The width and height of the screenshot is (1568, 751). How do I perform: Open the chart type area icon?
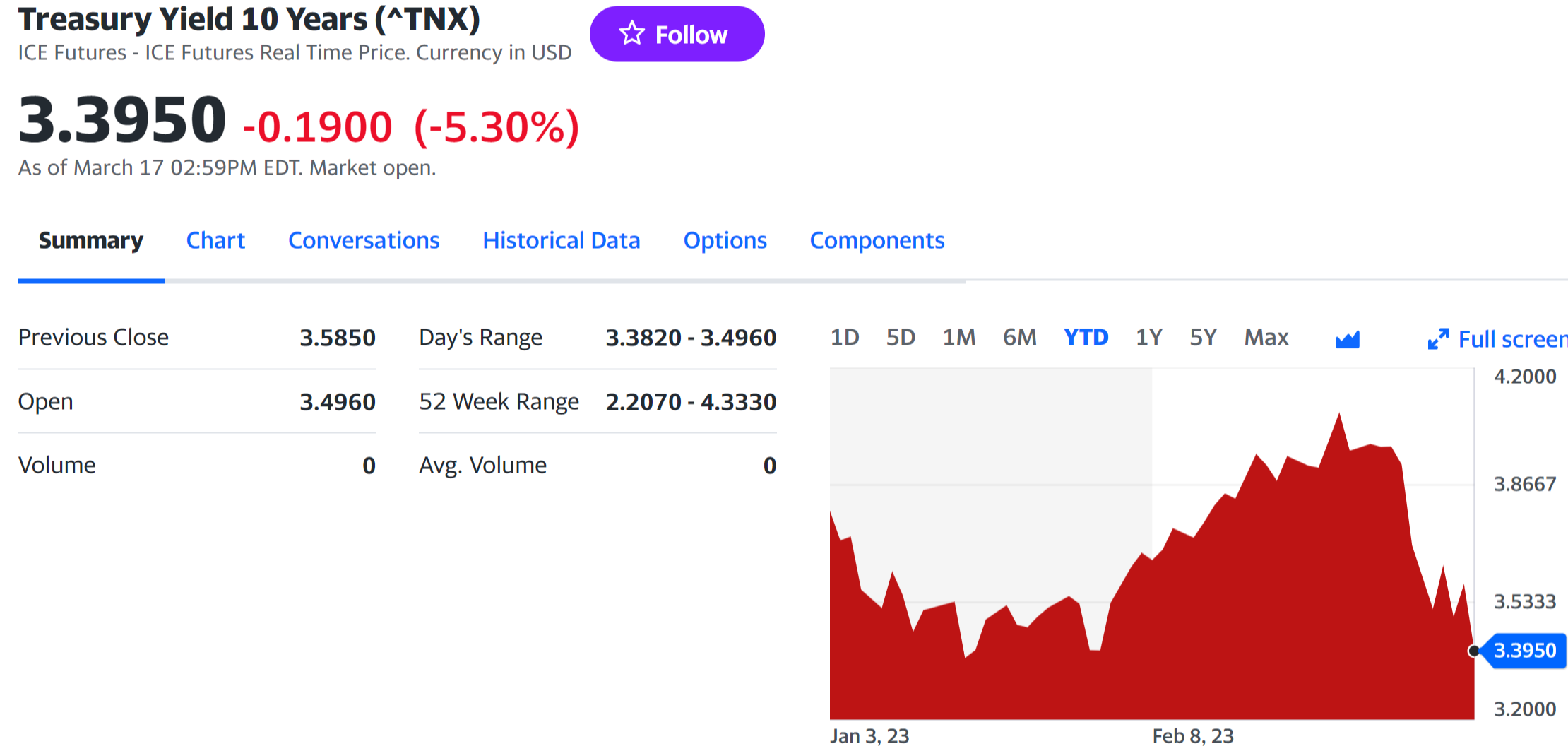(x=1347, y=340)
